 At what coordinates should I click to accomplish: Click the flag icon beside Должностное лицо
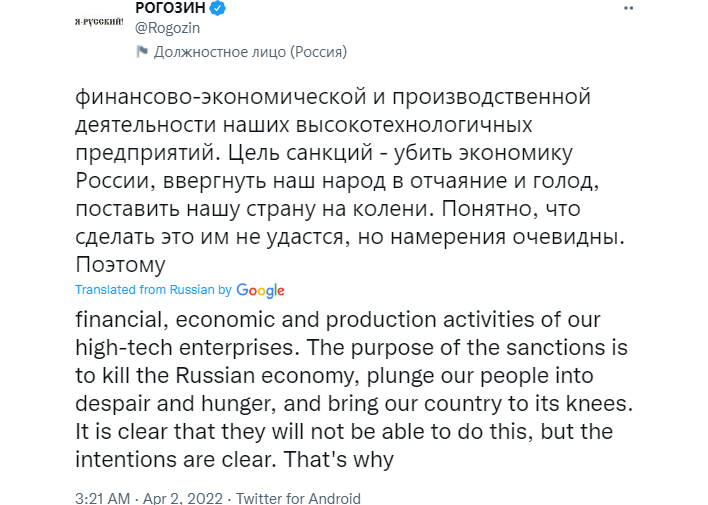coord(142,51)
